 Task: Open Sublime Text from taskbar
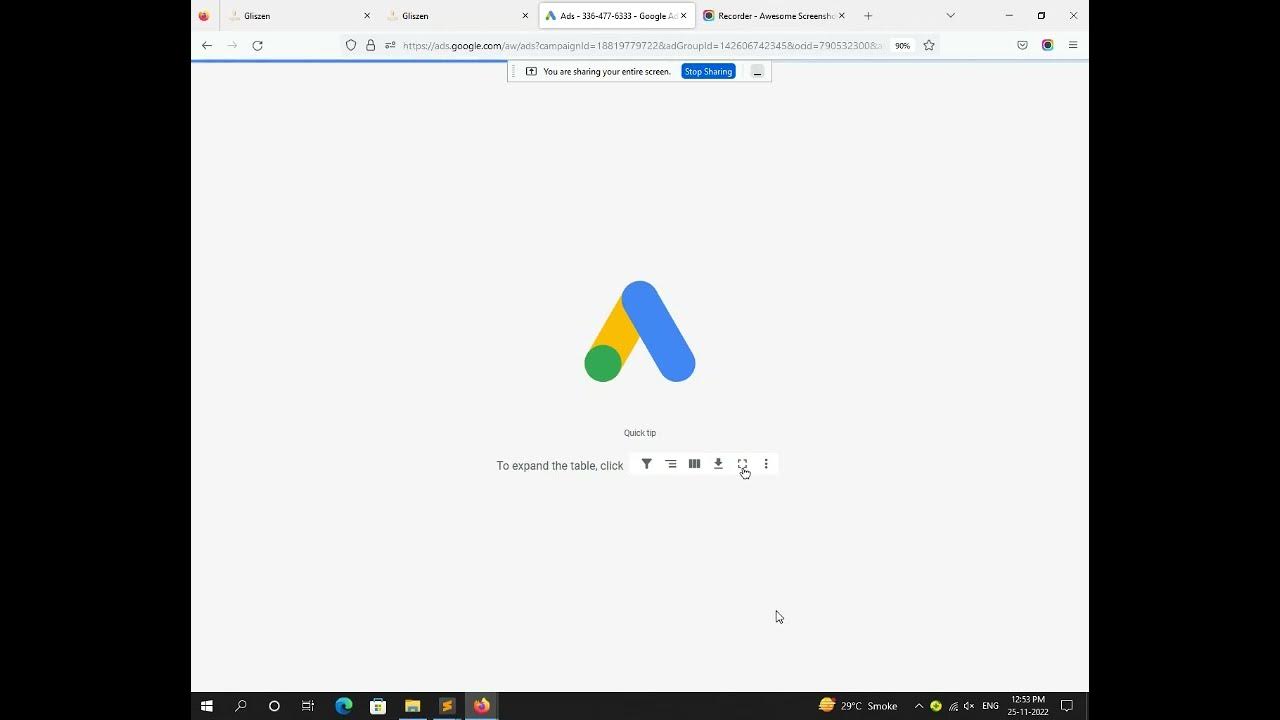[447, 706]
